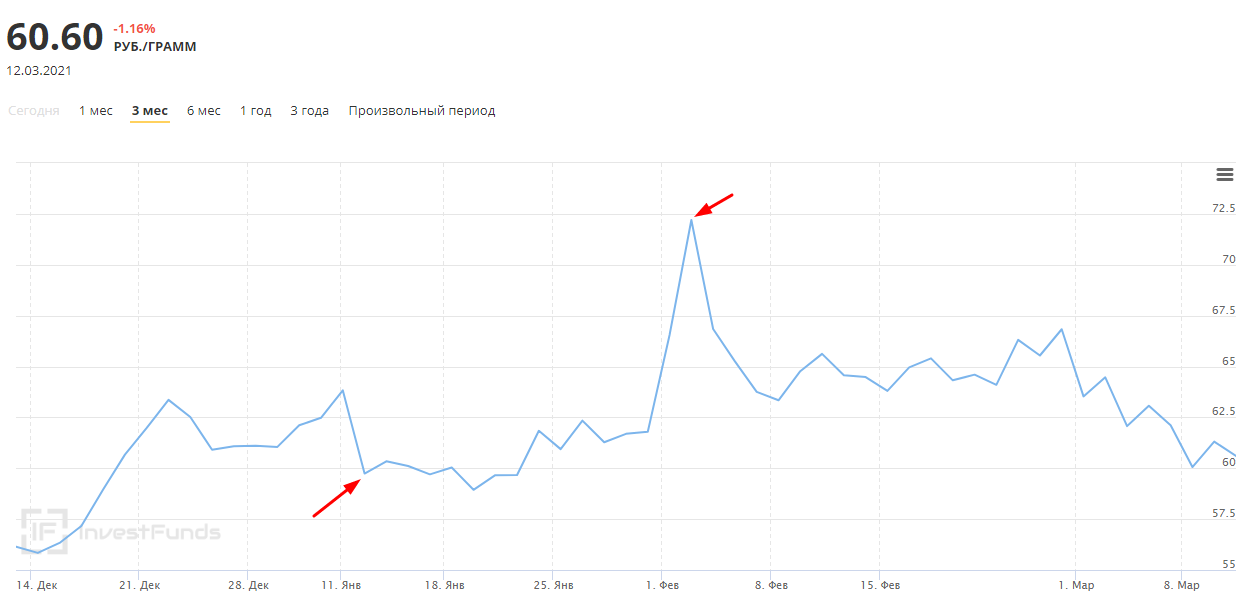The height and width of the screenshot is (606, 1249).
Task: Click the lower red arrow near January dip
Action: 336,498
